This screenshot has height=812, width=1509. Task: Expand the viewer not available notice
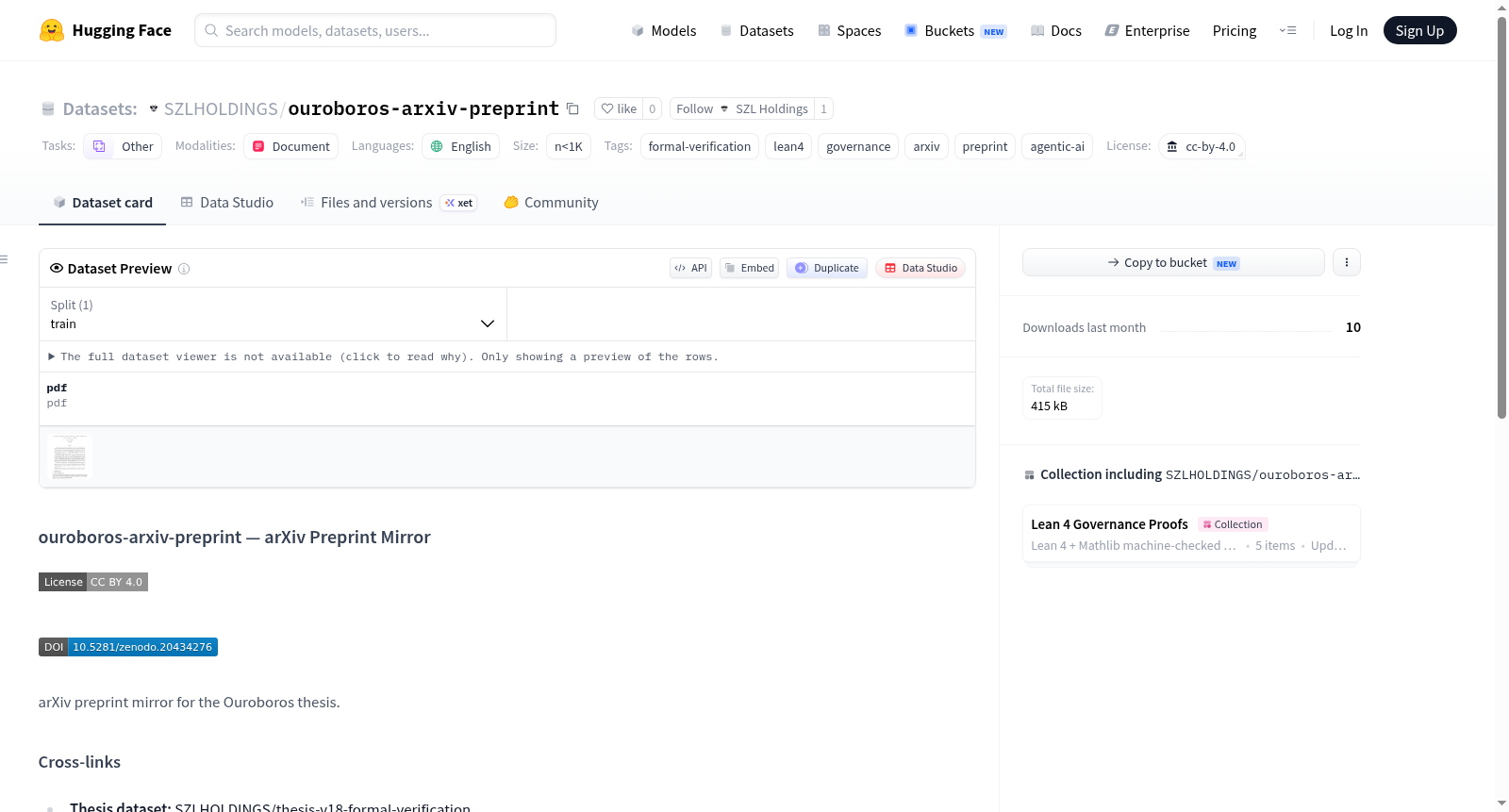coord(383,356)
